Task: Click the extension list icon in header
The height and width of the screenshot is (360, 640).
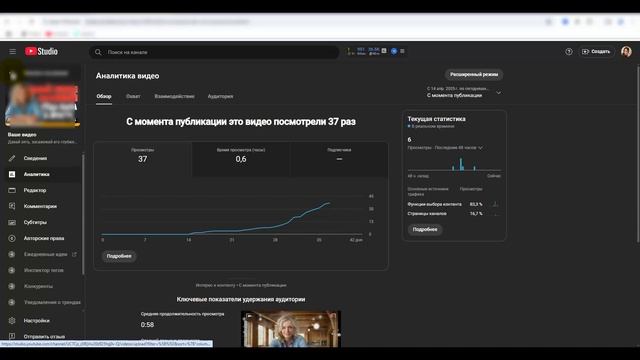Action: [x=402, y=51]
